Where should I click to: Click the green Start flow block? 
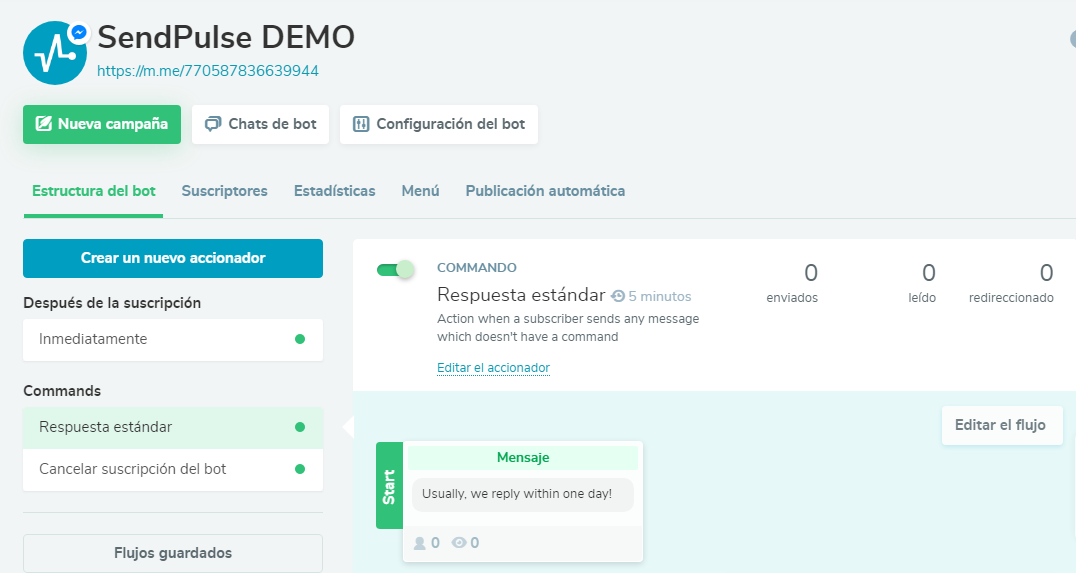389,485
